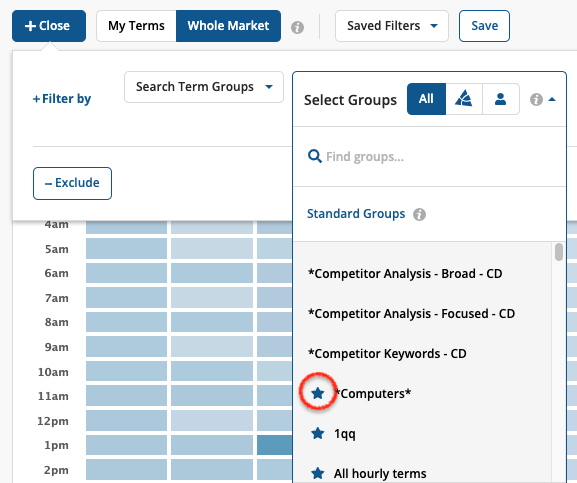This screenshot has height=483, width=577.
Task: Click second heatmap cell in 9am row
Action: click(x=212, y=347)
